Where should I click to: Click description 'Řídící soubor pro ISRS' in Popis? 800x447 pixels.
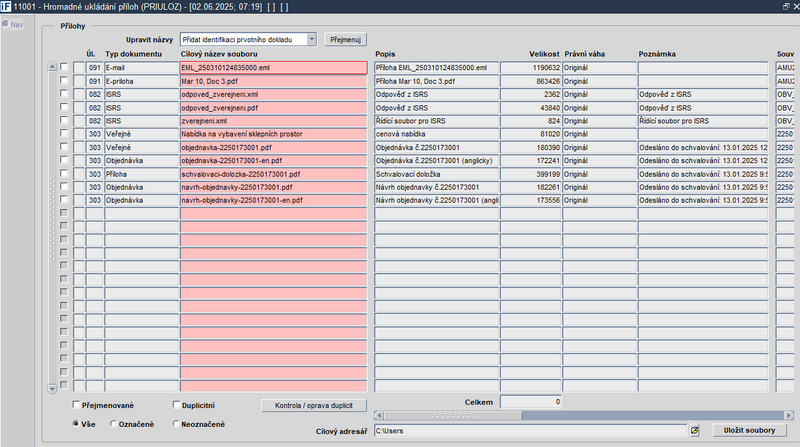(x=436, y=121)
